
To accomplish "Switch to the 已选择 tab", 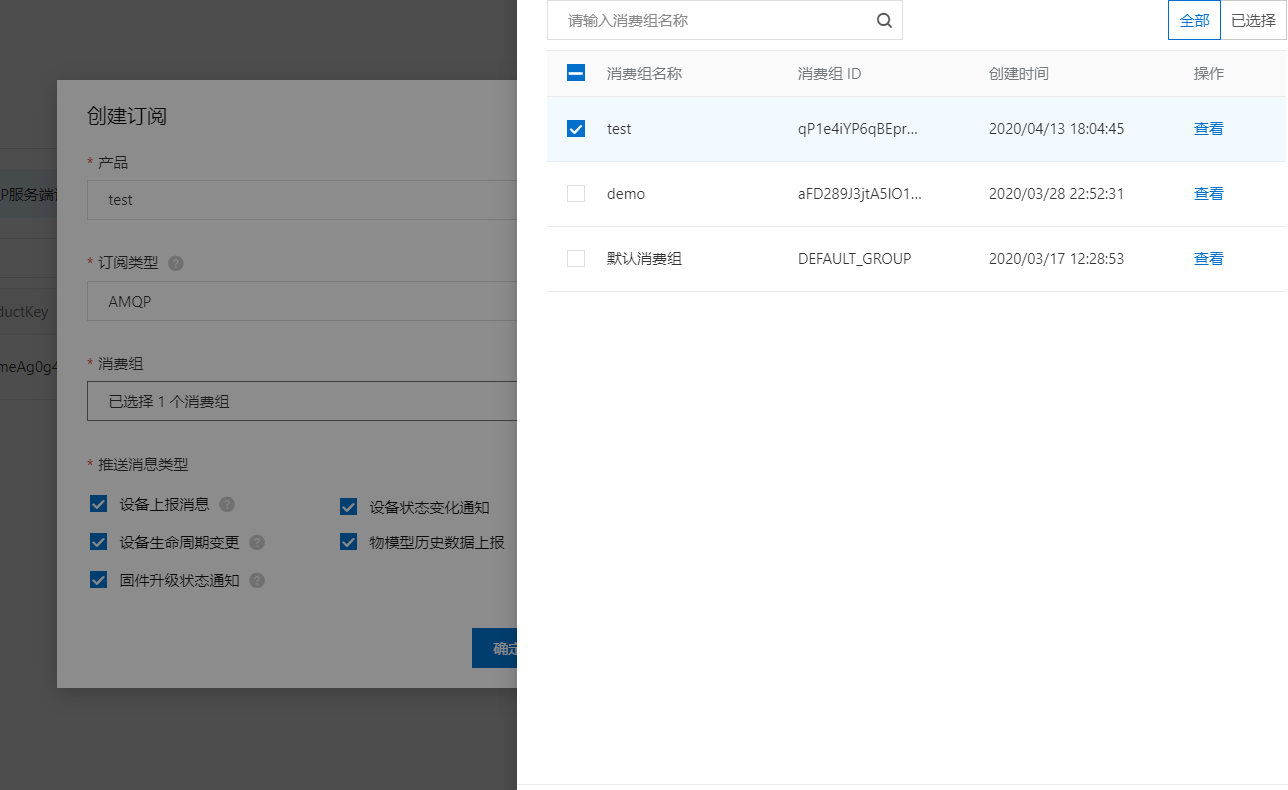I will coord(1253,20).
